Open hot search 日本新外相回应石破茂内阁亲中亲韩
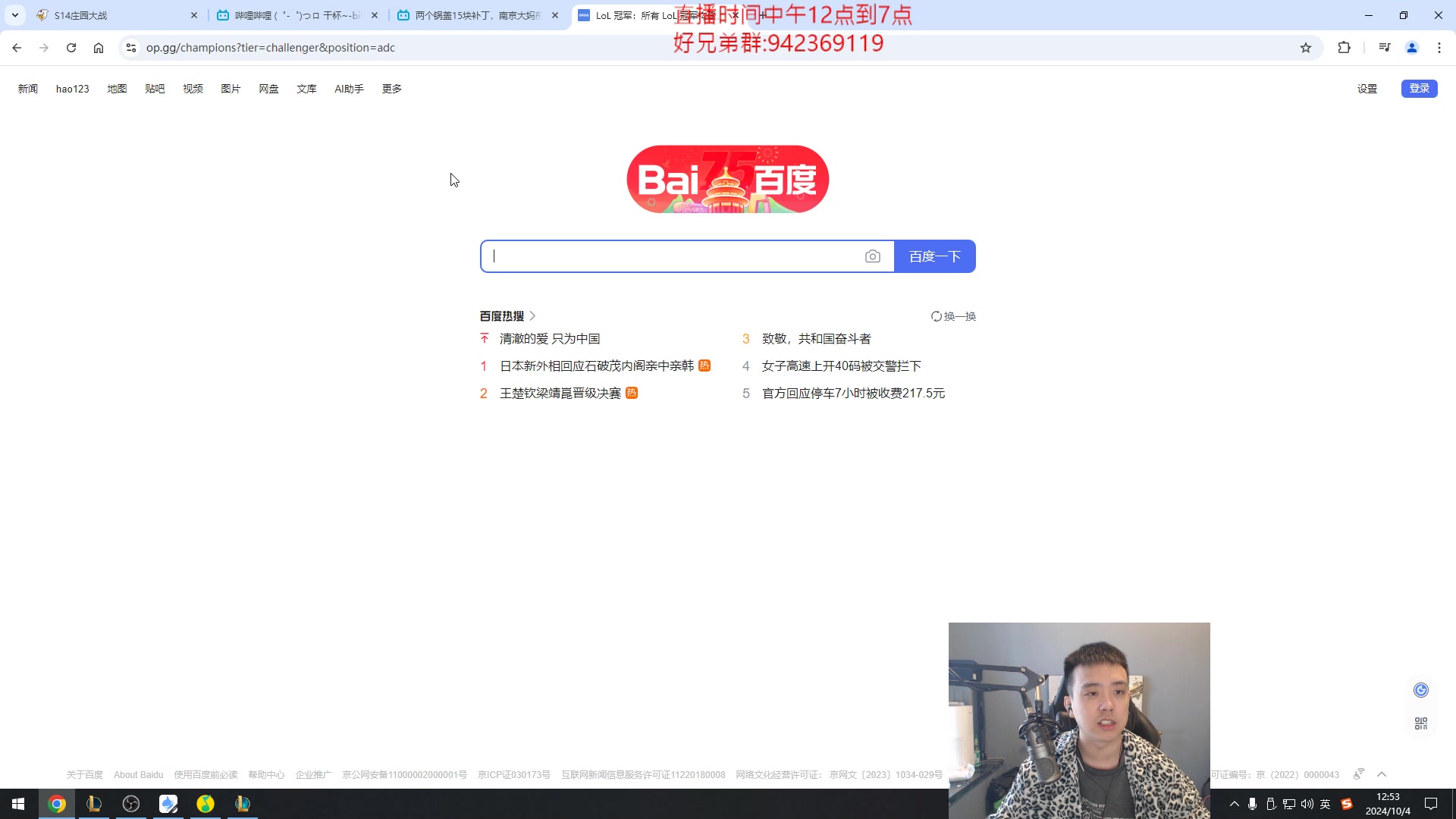This screenshot has width=1456, height=819. click(597, 366)
